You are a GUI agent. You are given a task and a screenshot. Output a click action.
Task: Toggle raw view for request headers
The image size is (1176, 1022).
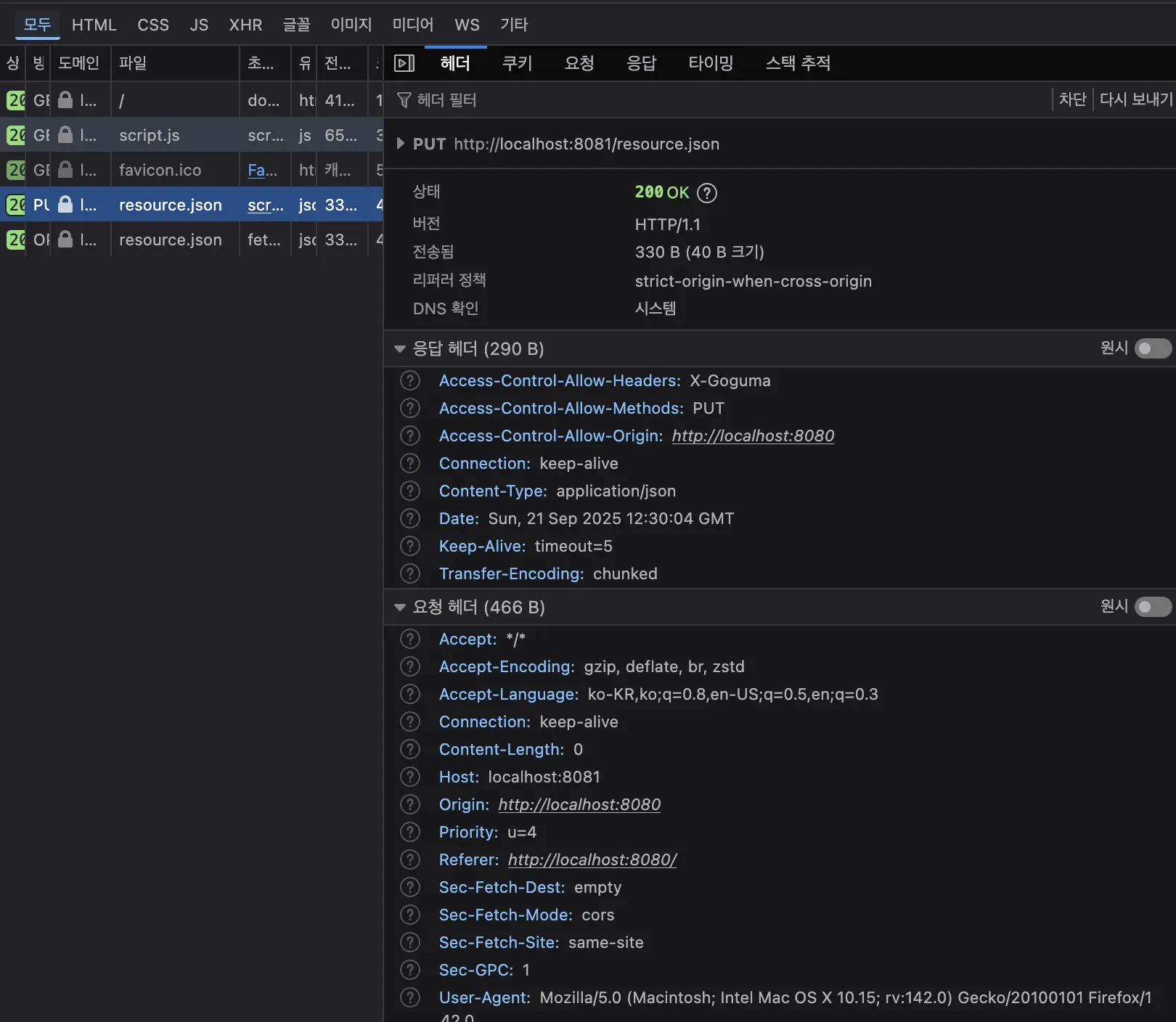click(1152, 607)
